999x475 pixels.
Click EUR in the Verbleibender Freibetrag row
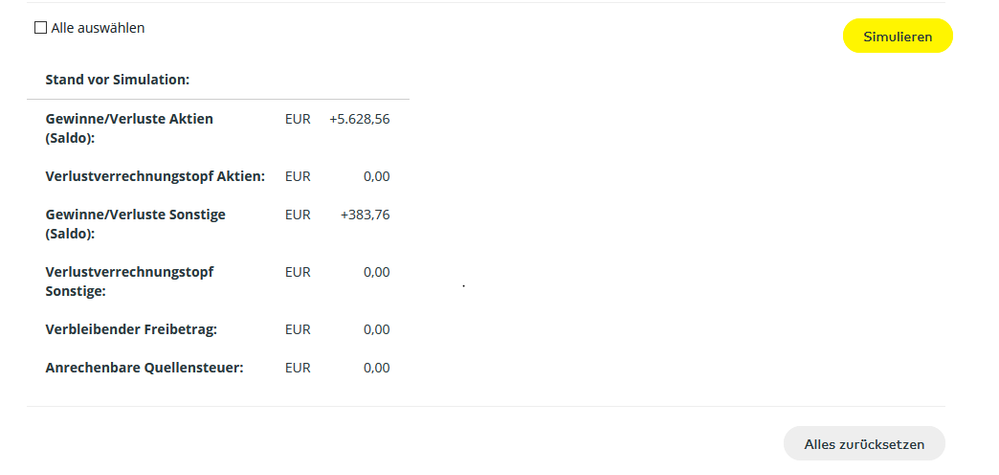(x=298, y=329)
